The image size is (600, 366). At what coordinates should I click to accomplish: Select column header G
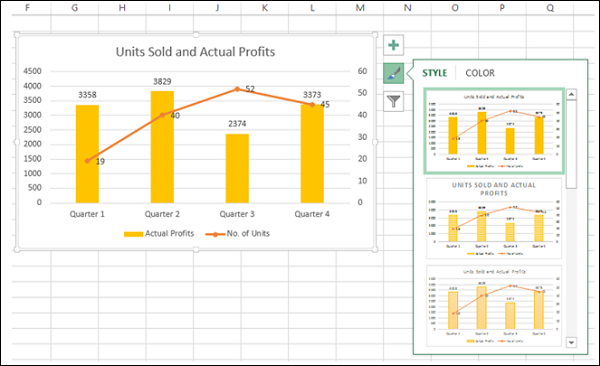[75, 8]
